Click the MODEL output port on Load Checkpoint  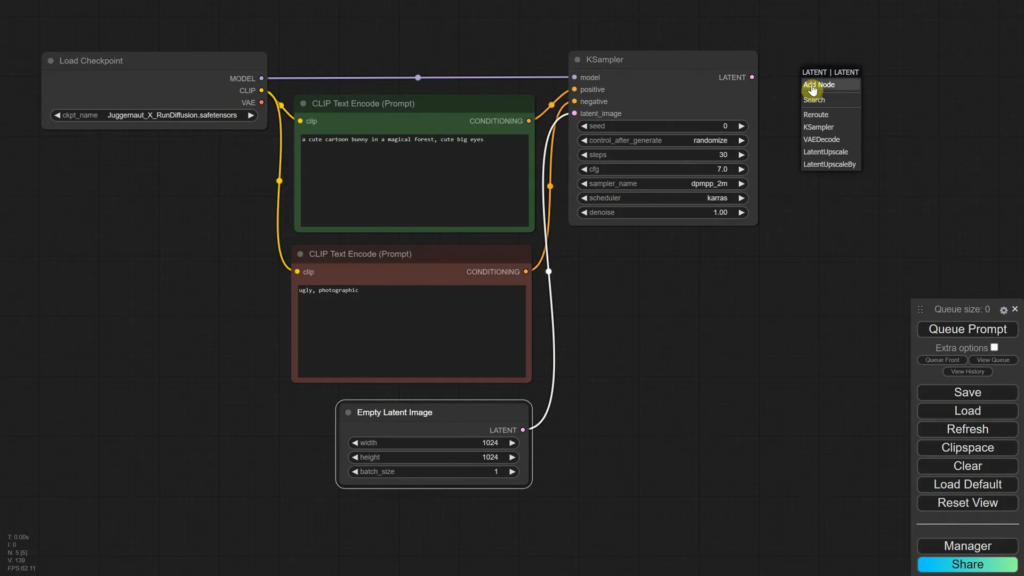(261, 78)
